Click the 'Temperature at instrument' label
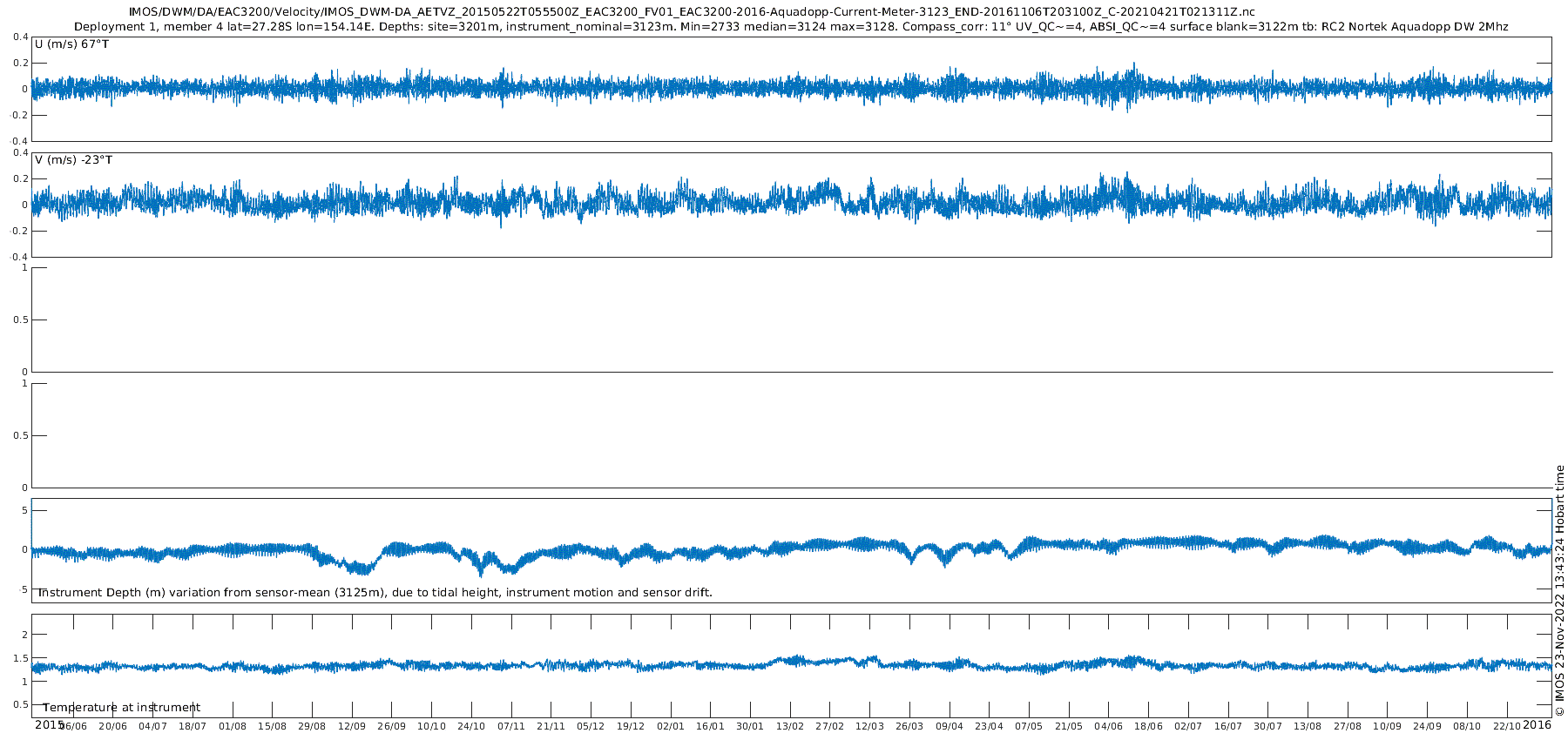Viewport: 1568px width, 740px height. tap(121, 708)
